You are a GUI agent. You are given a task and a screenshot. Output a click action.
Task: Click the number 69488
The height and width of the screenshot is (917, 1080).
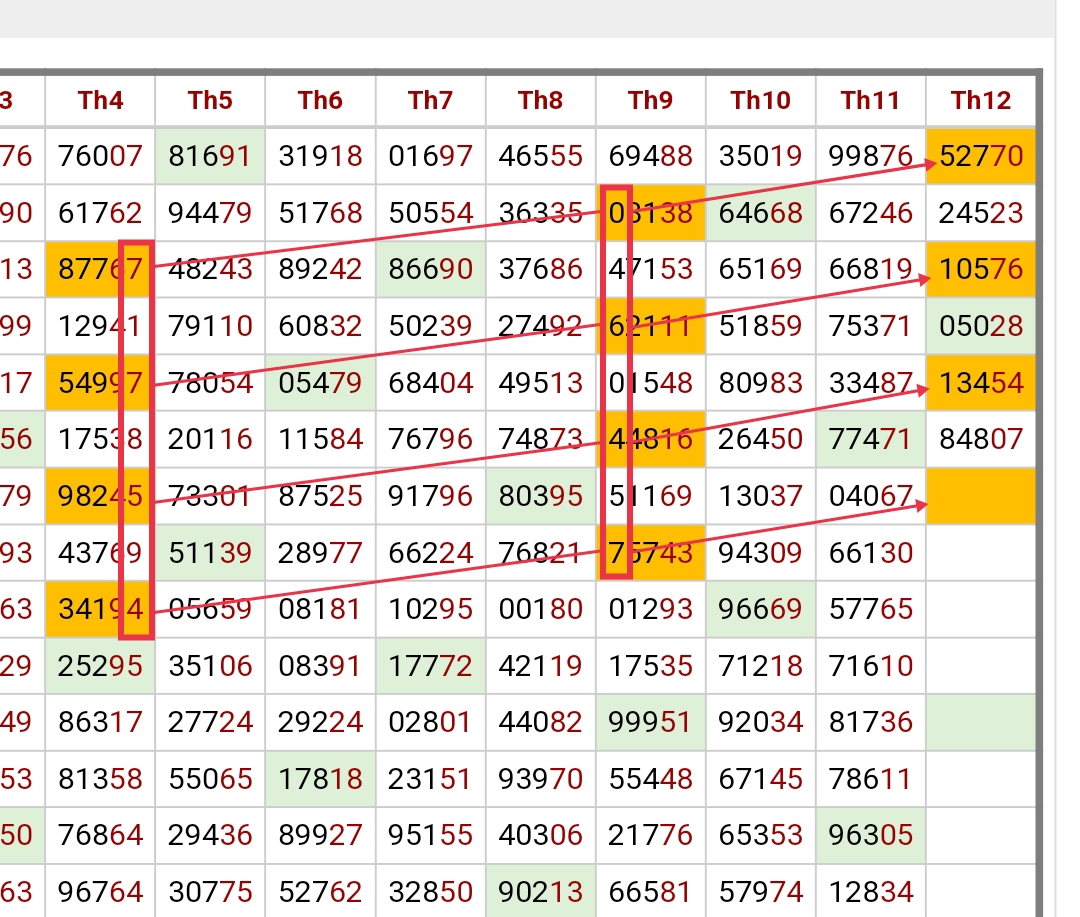coord(652,156)
